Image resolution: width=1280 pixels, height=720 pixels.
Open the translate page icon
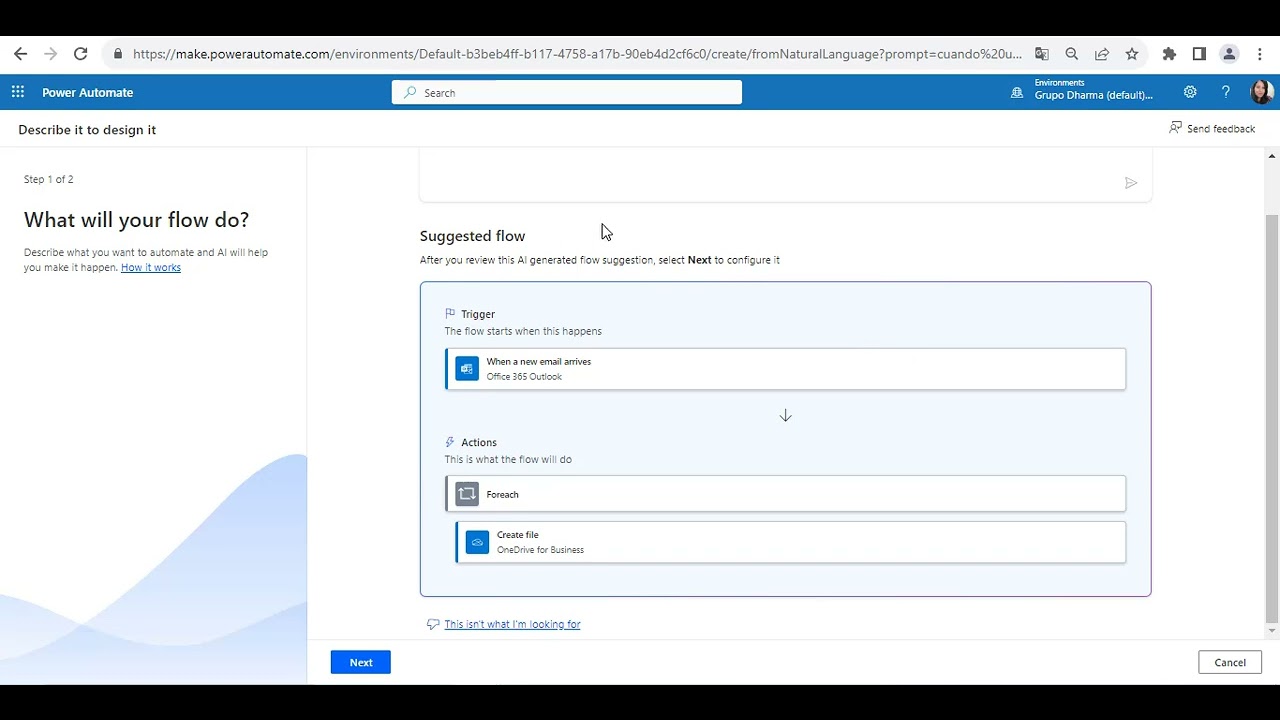click(x=1042, y=54)
